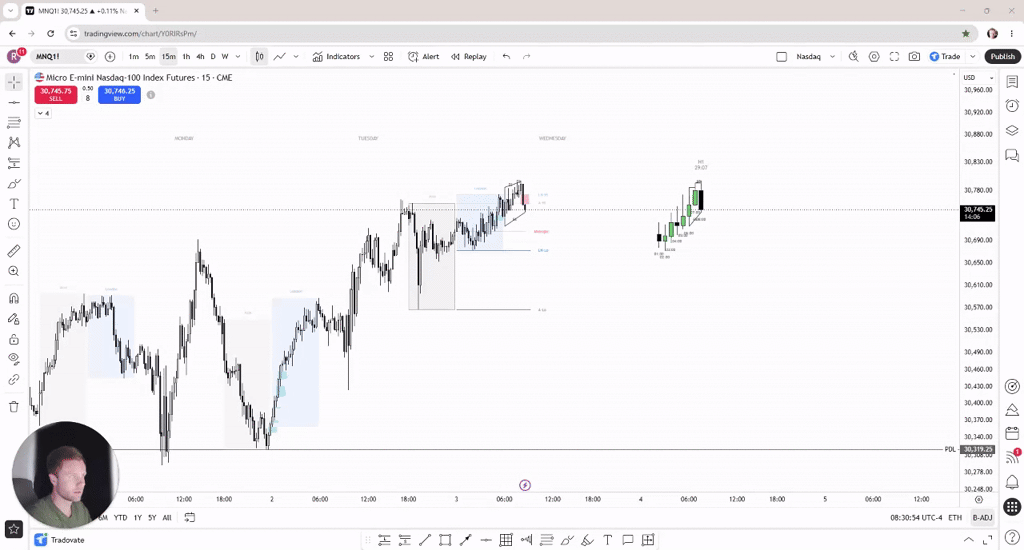Select the YTD date range
Viewport: 1024px width, 550px height.
coord(120,517)
